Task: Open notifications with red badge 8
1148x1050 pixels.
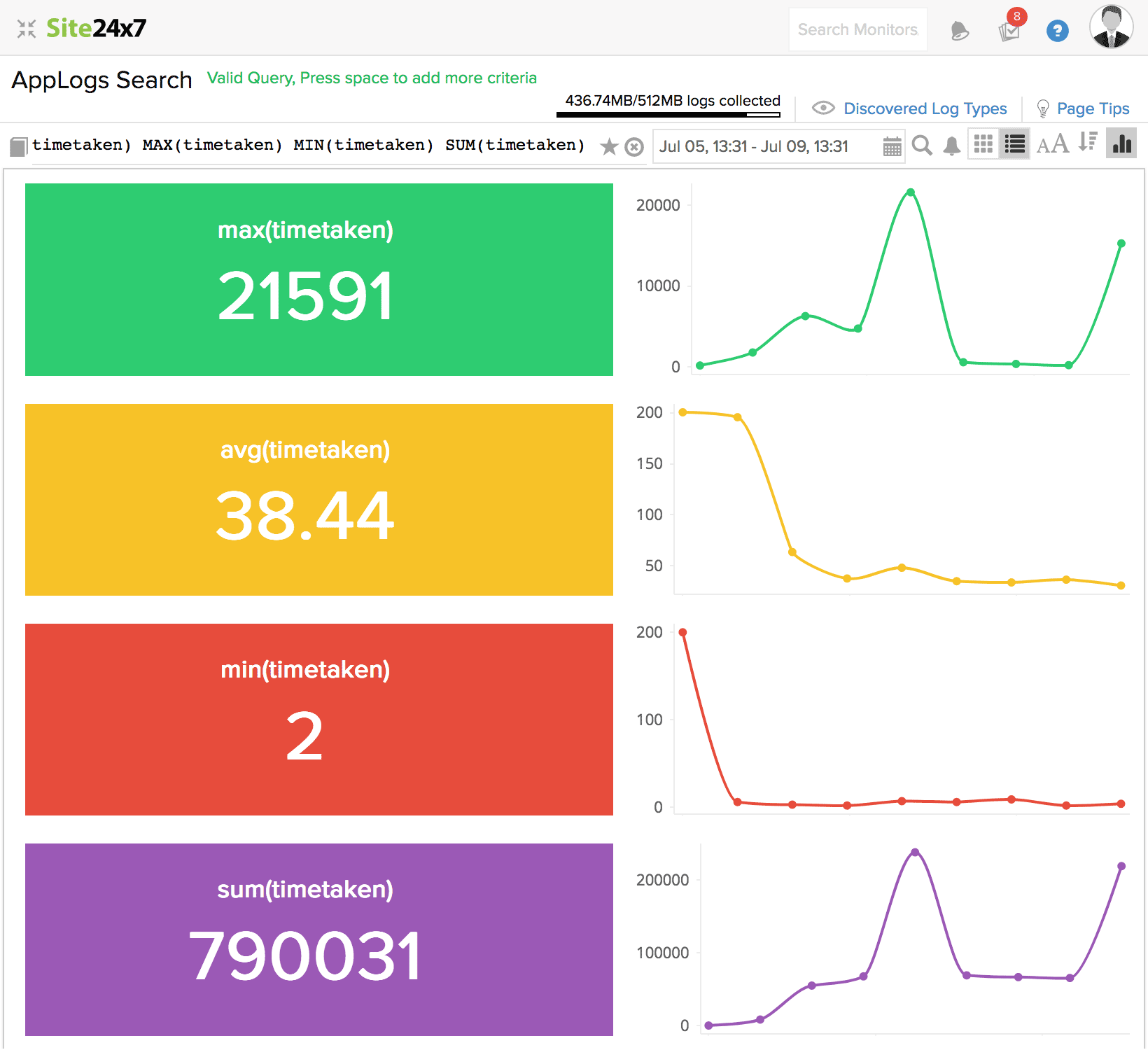Action: [1009, 30]
